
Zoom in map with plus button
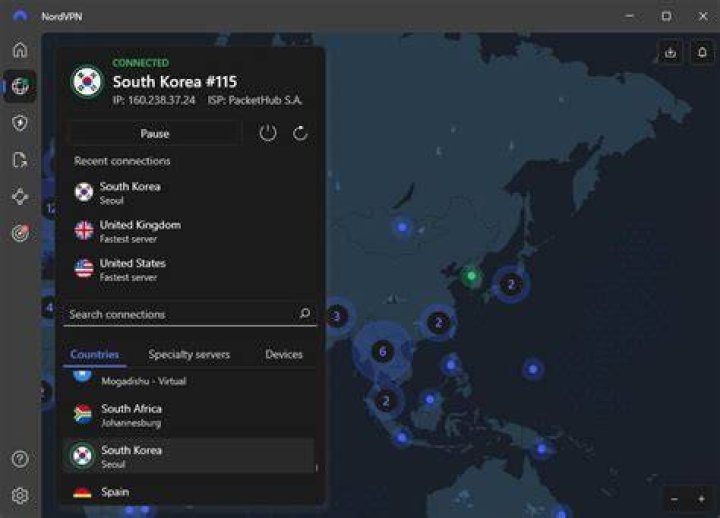click(x=701, y=499)
